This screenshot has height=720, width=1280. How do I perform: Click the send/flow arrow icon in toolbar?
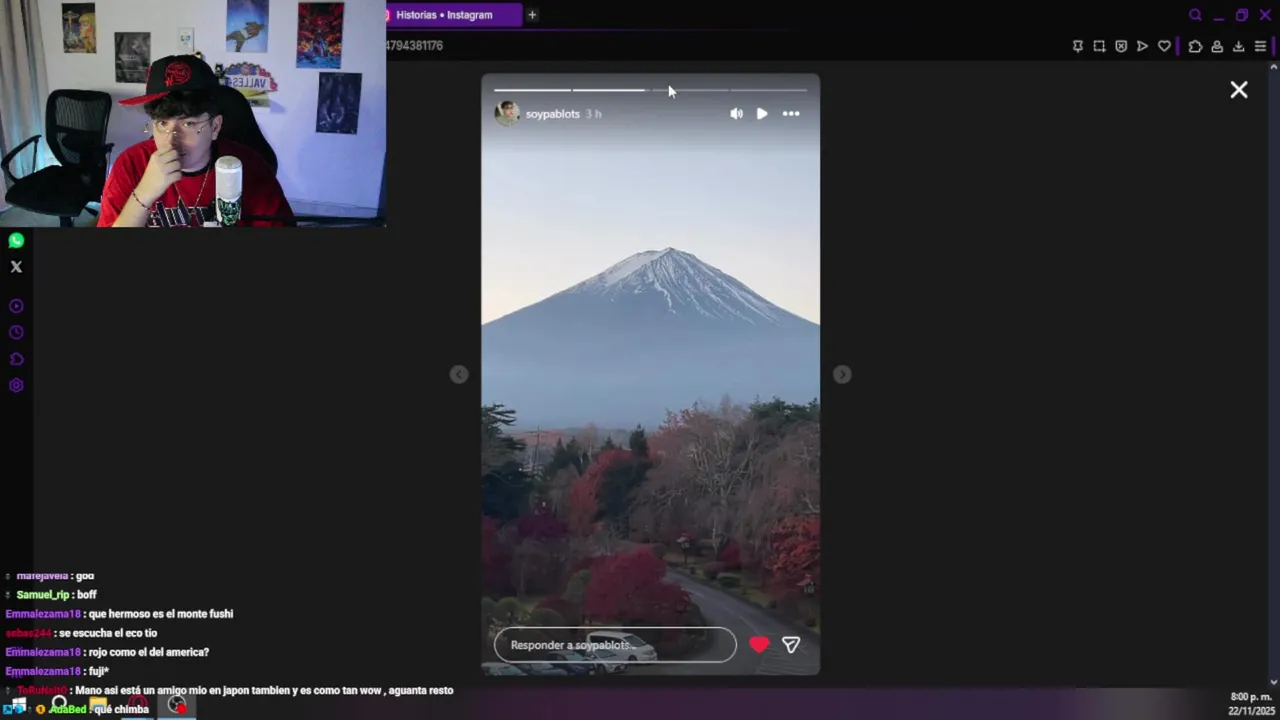[1142, 46]
